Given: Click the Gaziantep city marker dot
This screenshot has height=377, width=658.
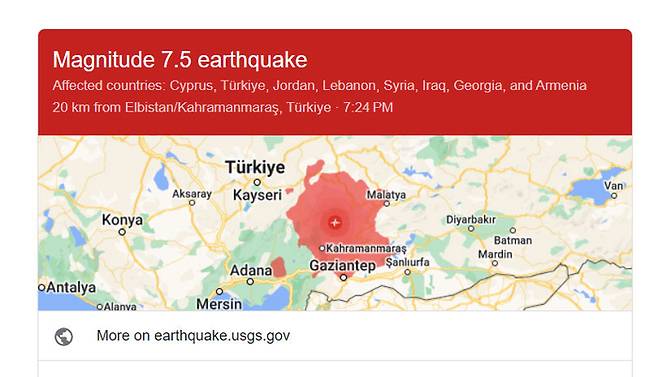Looking at the screenshot, I should tap(343, 278).
